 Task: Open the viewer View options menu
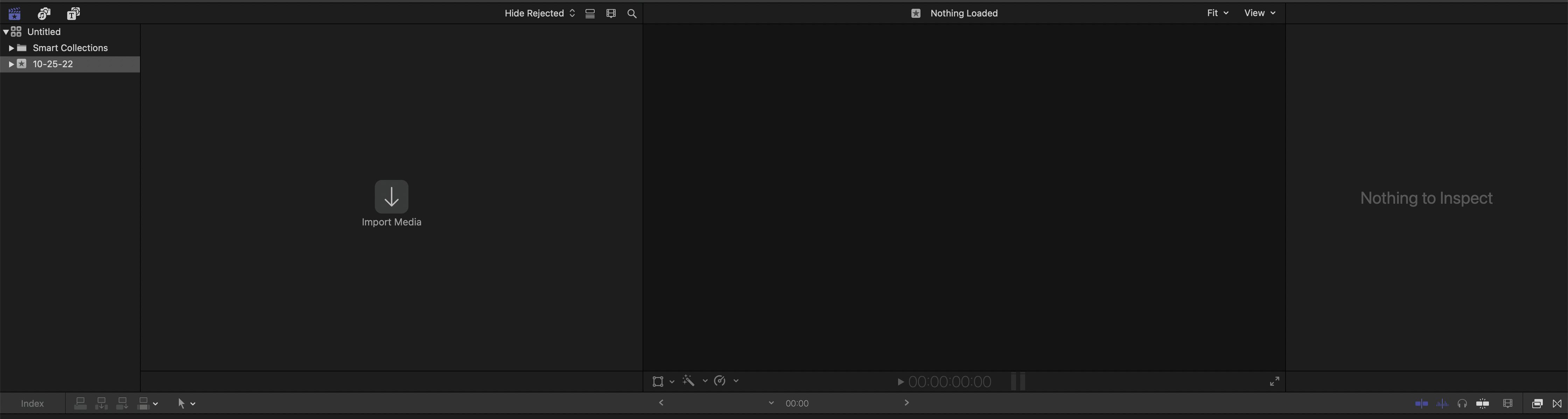click(1259, 13)
